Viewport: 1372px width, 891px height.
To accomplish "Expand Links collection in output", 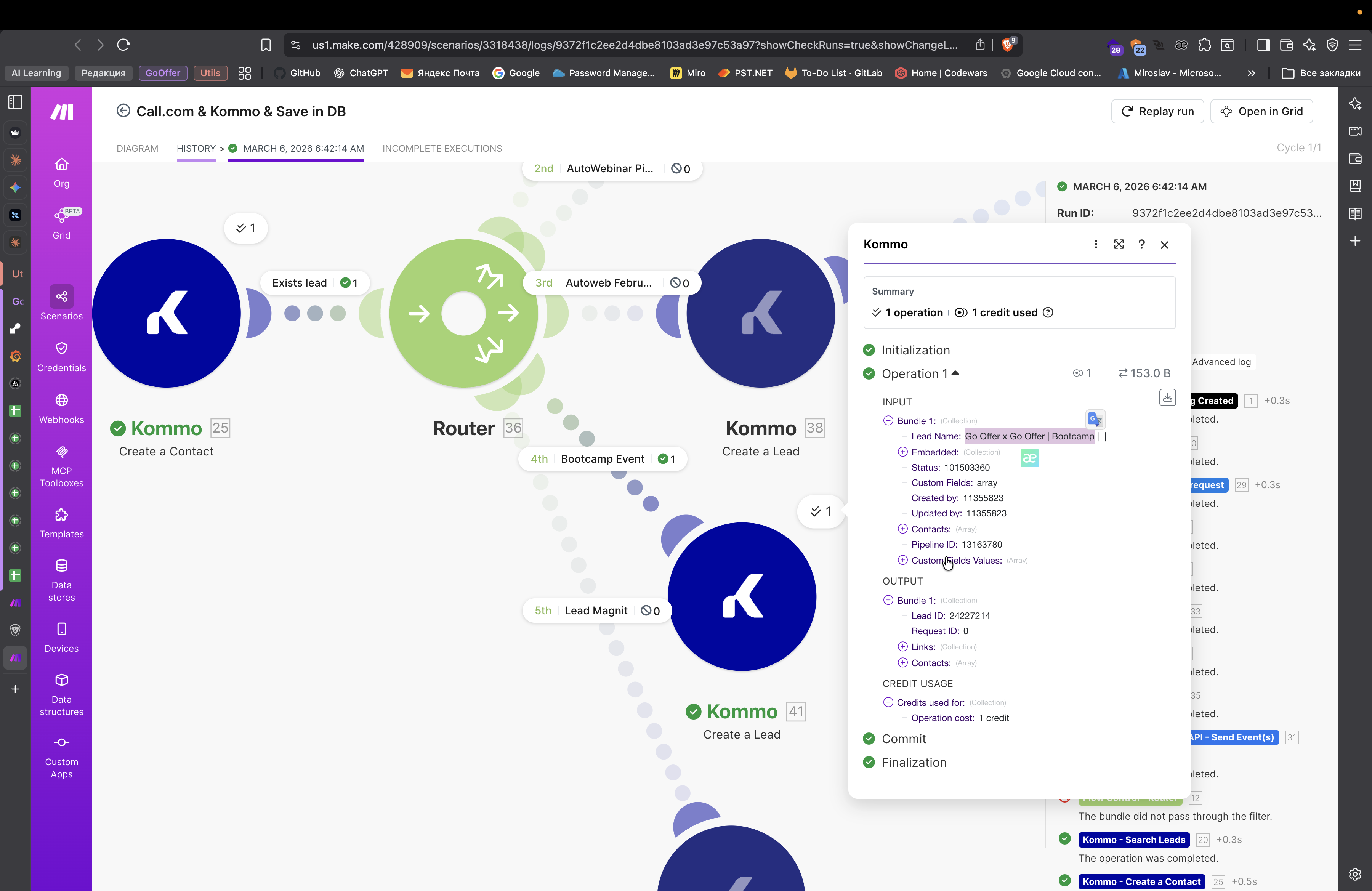I will [x=902, y=647].
